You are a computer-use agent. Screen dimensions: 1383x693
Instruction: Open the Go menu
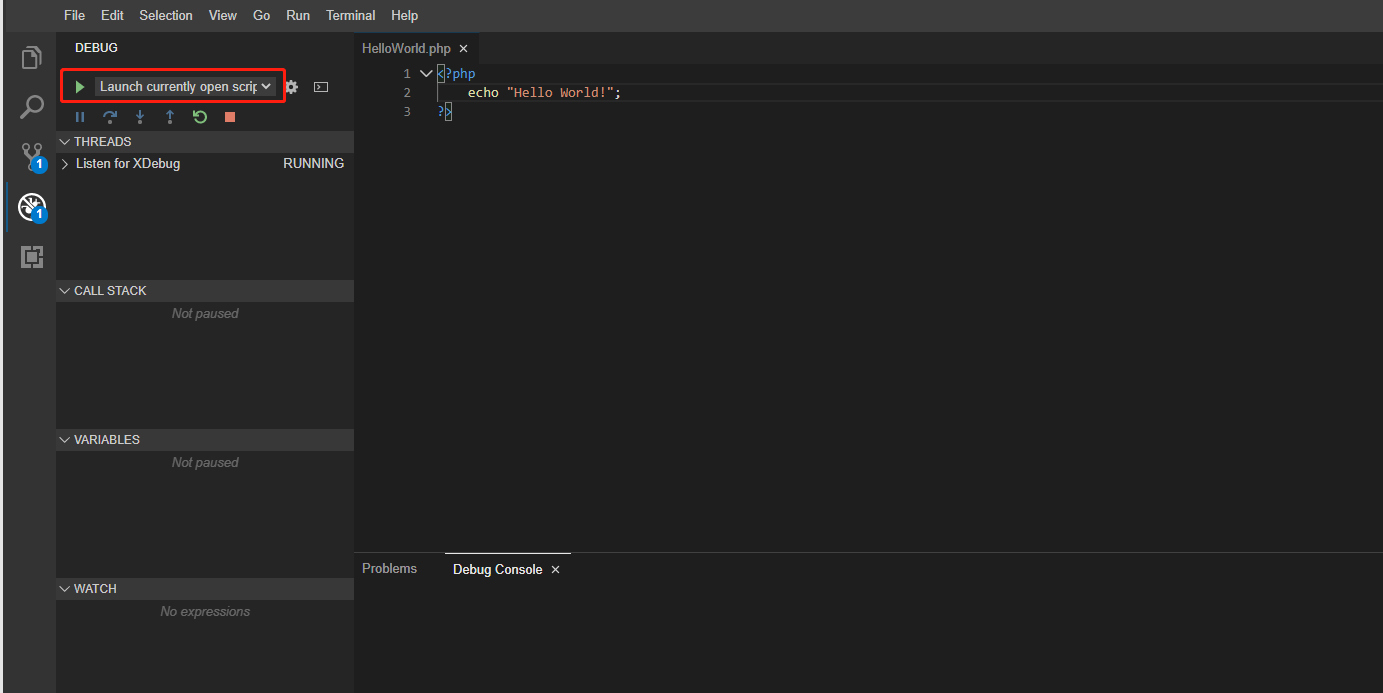(x=262, y=15)
